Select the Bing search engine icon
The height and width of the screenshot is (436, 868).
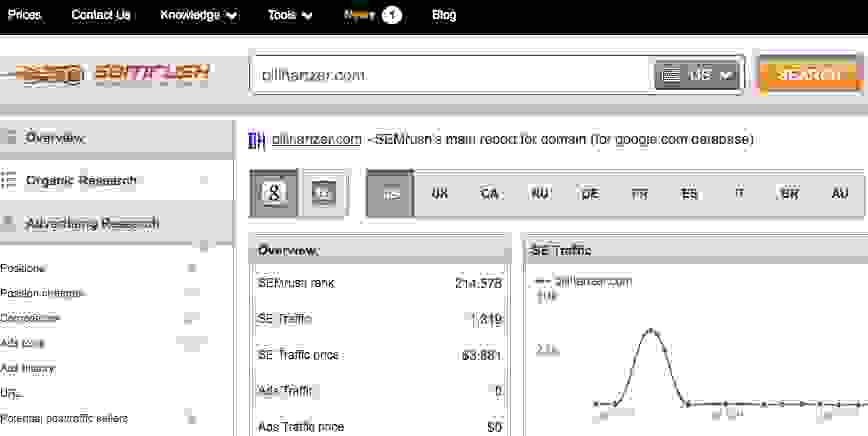pyautogui.click(x=323, y=193)
